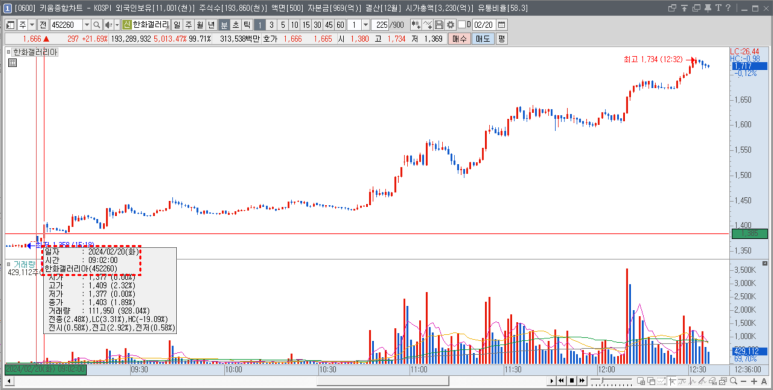Click the plus zoom-in icon at the bottom
This screenshot has height=390, width=773.
(754, 381)
